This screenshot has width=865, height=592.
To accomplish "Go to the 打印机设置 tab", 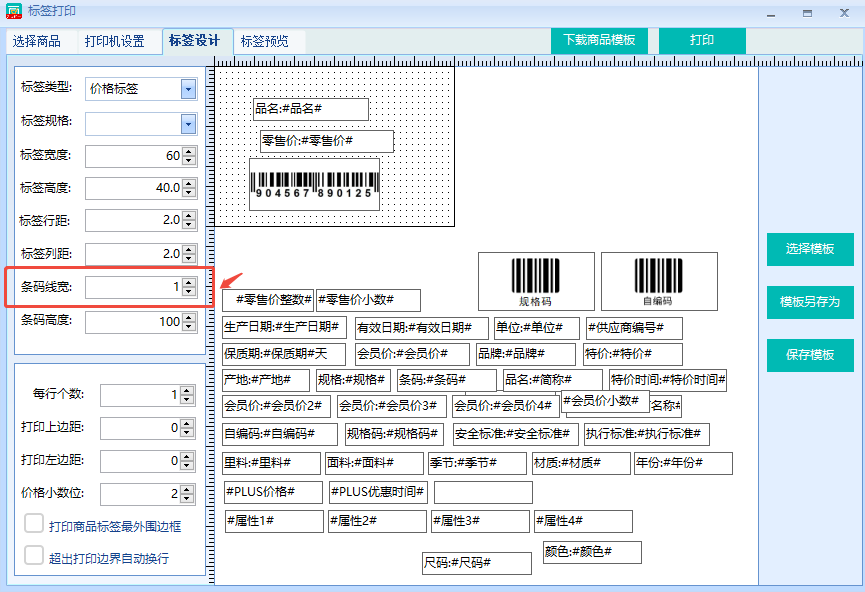I will tap(114, 41).
